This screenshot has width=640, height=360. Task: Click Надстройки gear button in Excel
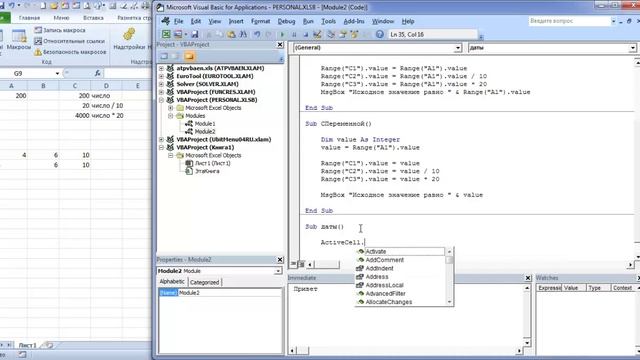pos(129,39)
